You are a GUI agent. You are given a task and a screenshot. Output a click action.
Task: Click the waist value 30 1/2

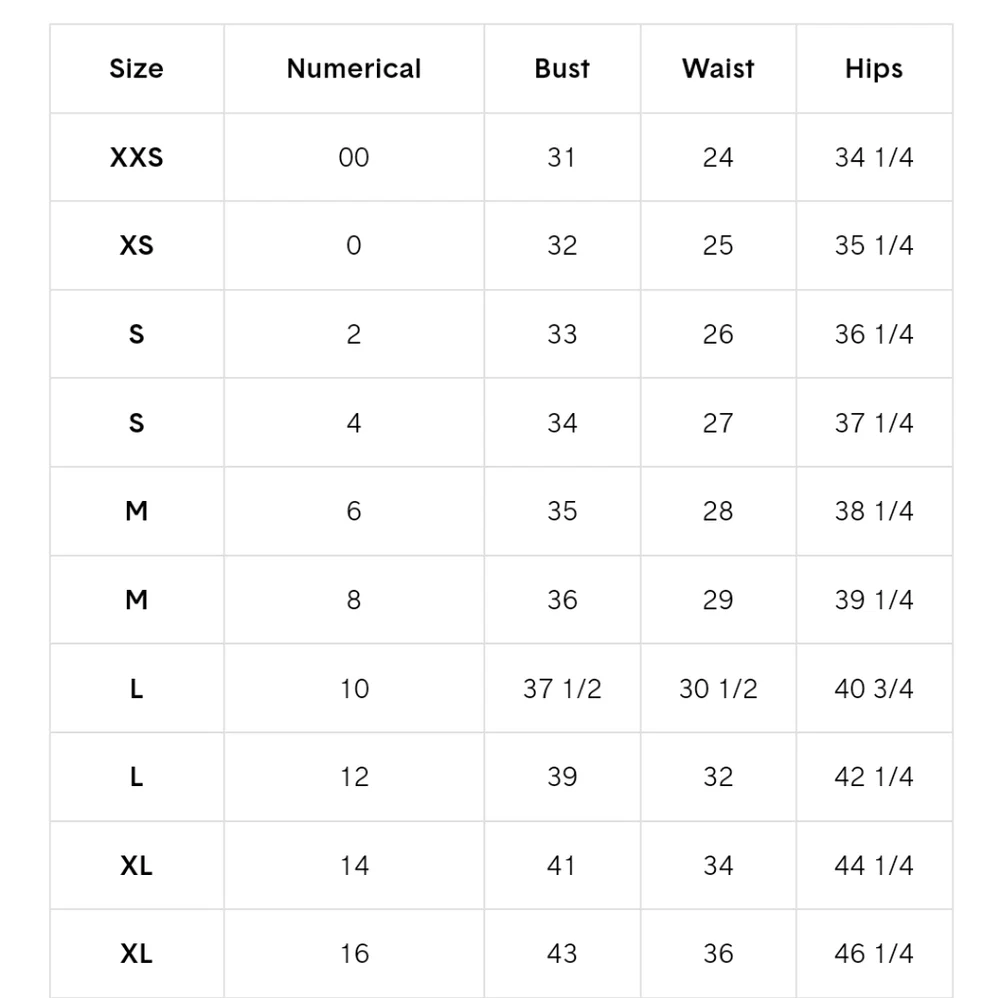tap(718, 689)
